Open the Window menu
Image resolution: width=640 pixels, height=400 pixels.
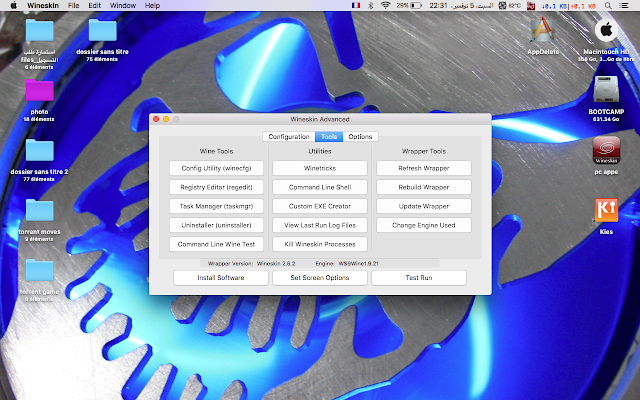(x=123, y=5)
